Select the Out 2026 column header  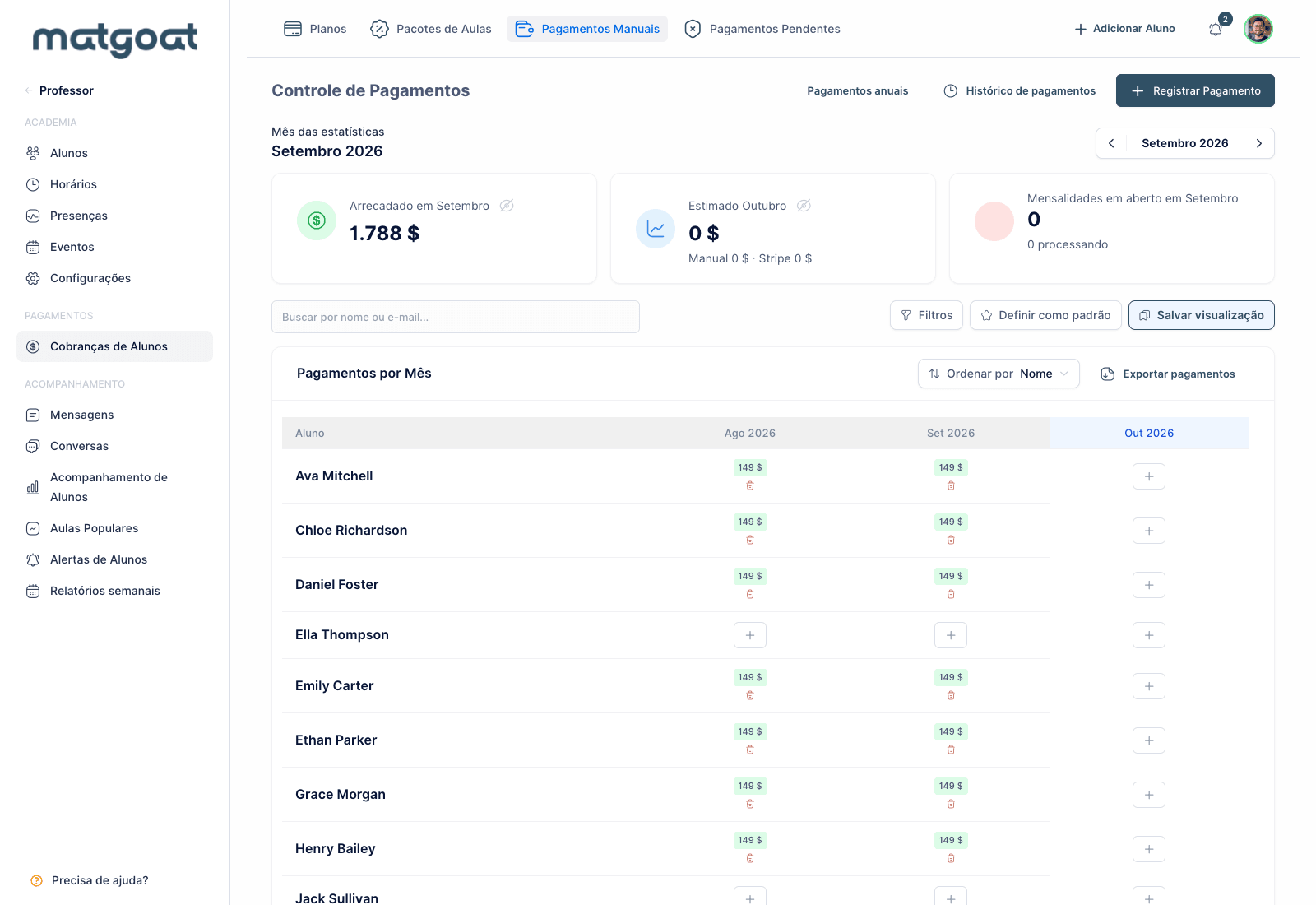pos(1149,433)
